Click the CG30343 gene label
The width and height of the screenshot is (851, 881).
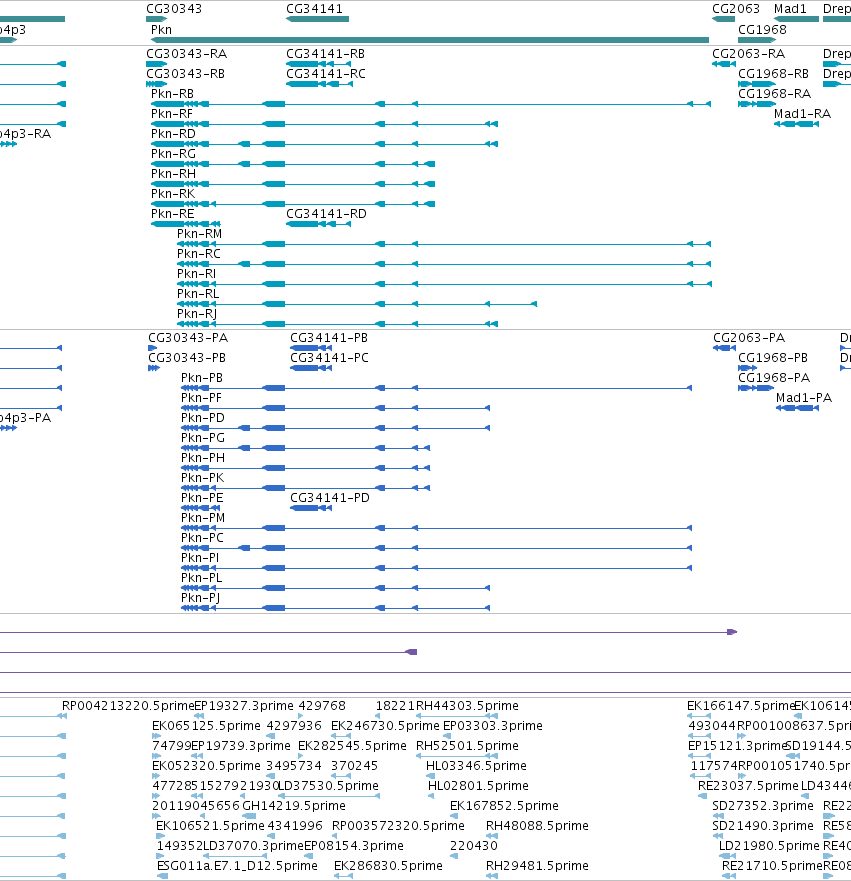click(x=174, y=8)
